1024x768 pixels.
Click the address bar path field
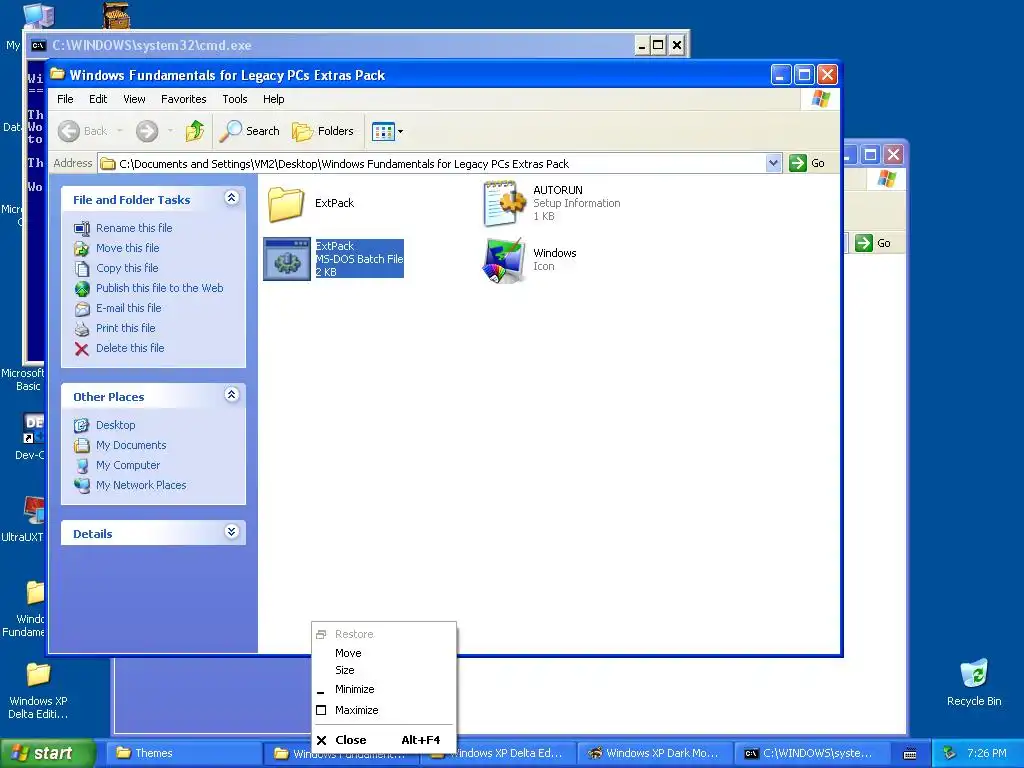432,163
